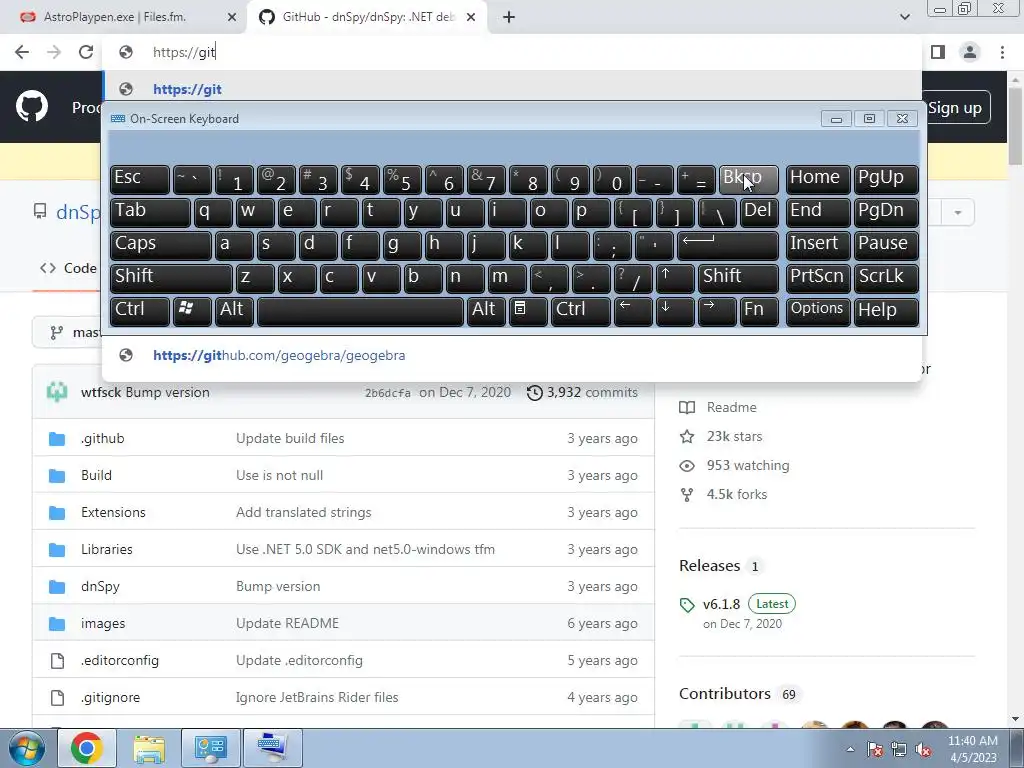The image size is (1024, 768).
Task: Click the Bksp key on the keyboard
Action: (x=748, y=179)
